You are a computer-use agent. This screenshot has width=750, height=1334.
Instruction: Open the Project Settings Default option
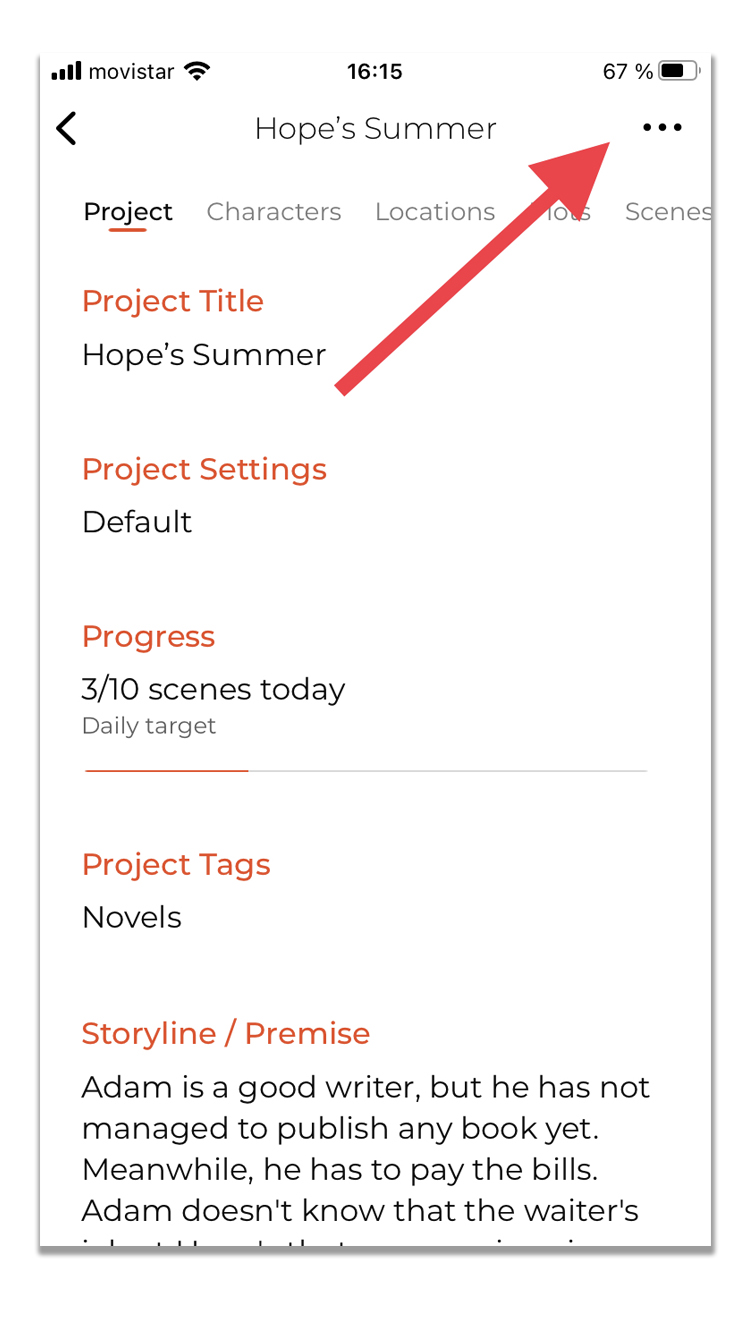click(x=137, y=522)
